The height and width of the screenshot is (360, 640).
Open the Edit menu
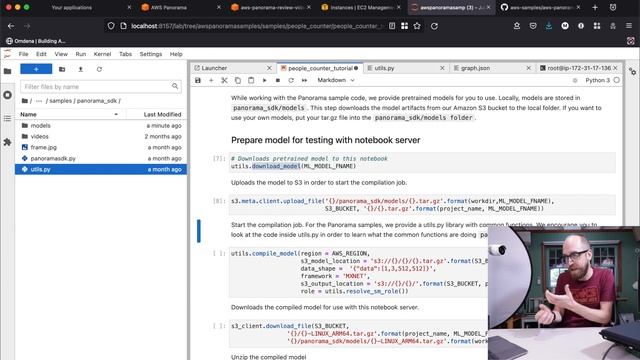41,54
